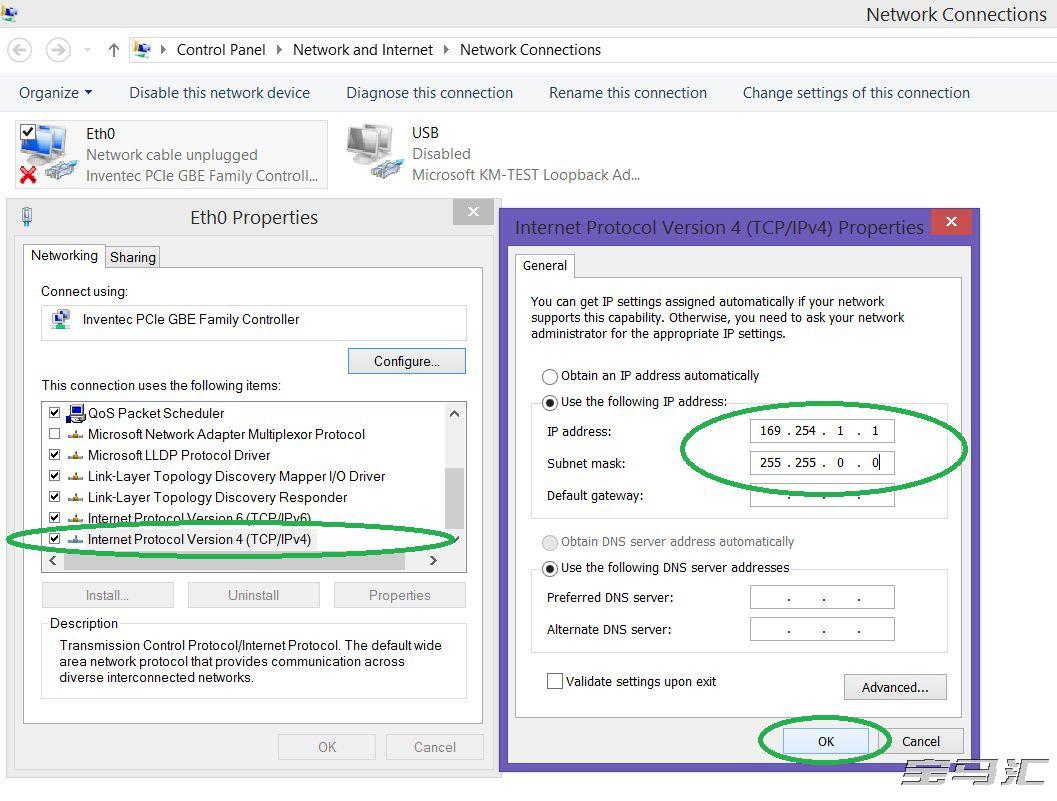Toggle Link-Layer Topology Discovery Responder checkbox
Screen dimensions: 1057x801
(55, 497)
